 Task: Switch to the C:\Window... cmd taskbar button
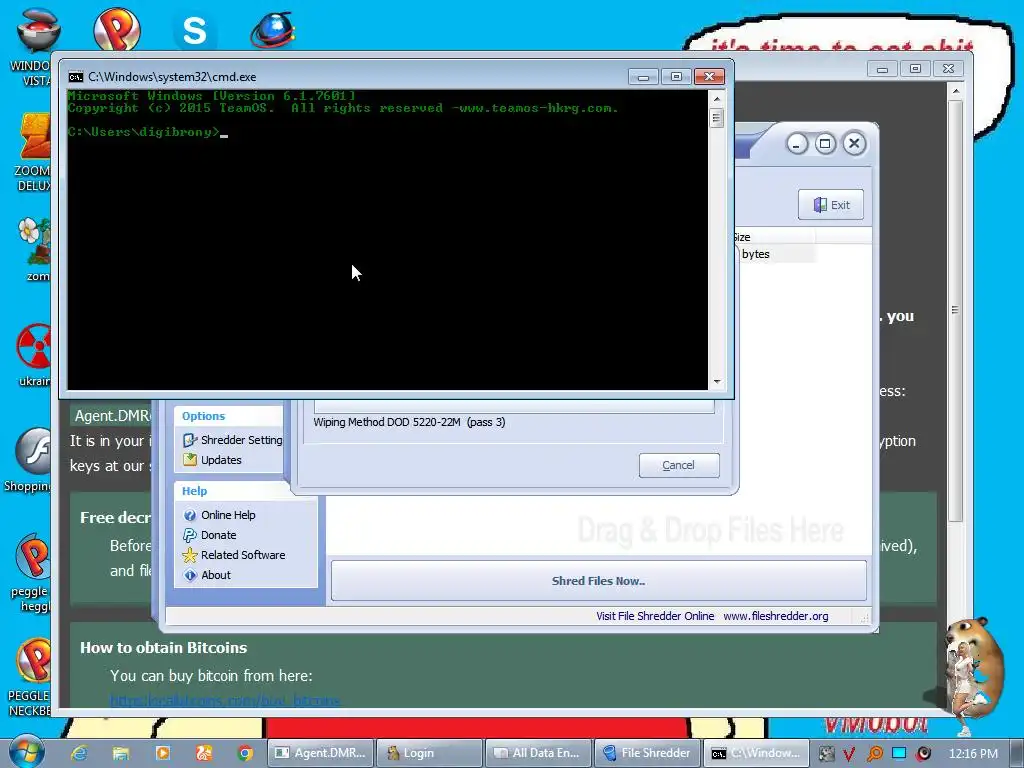(756, 753)
